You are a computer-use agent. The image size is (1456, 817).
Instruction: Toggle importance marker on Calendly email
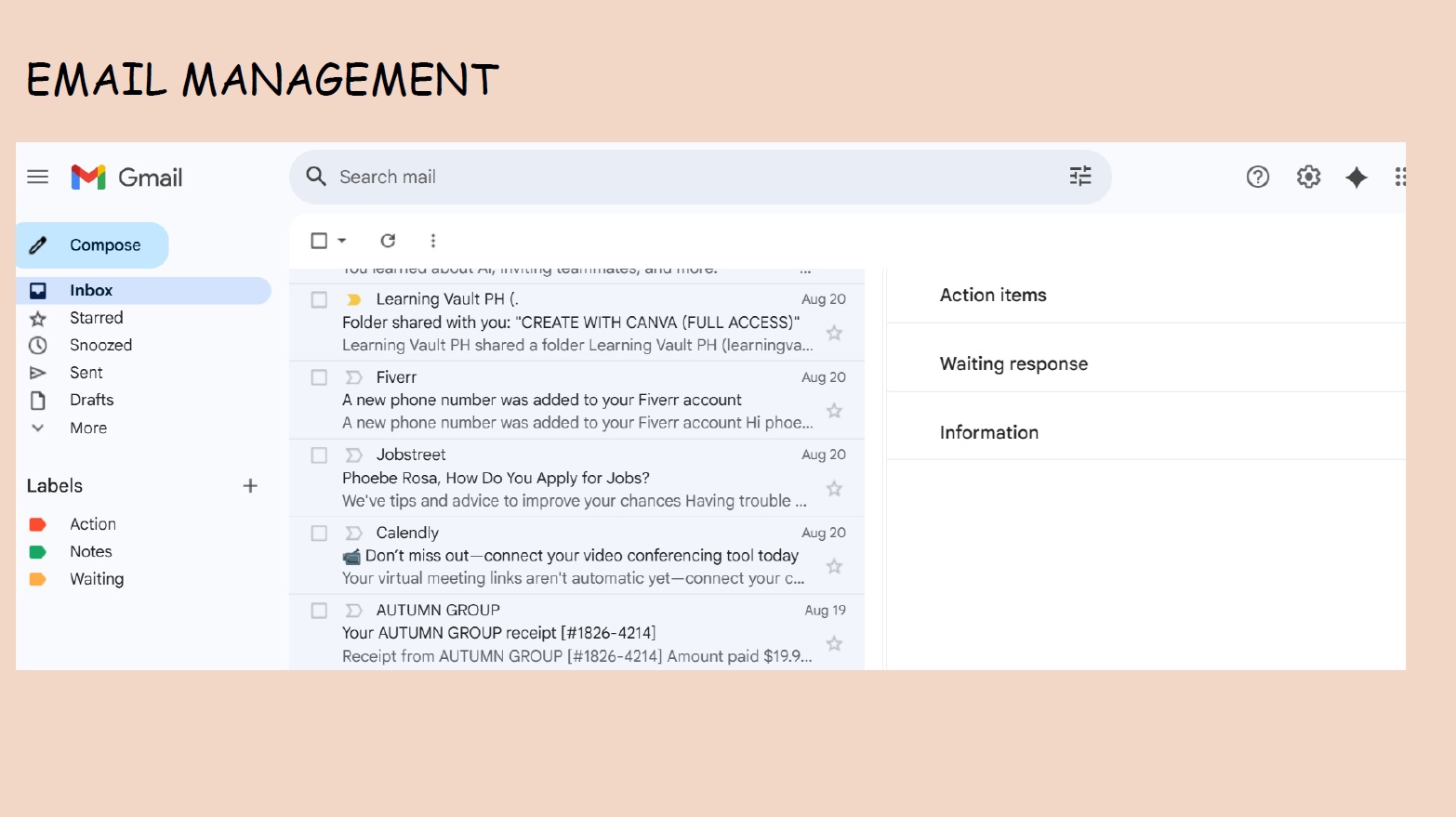[353, 533]
